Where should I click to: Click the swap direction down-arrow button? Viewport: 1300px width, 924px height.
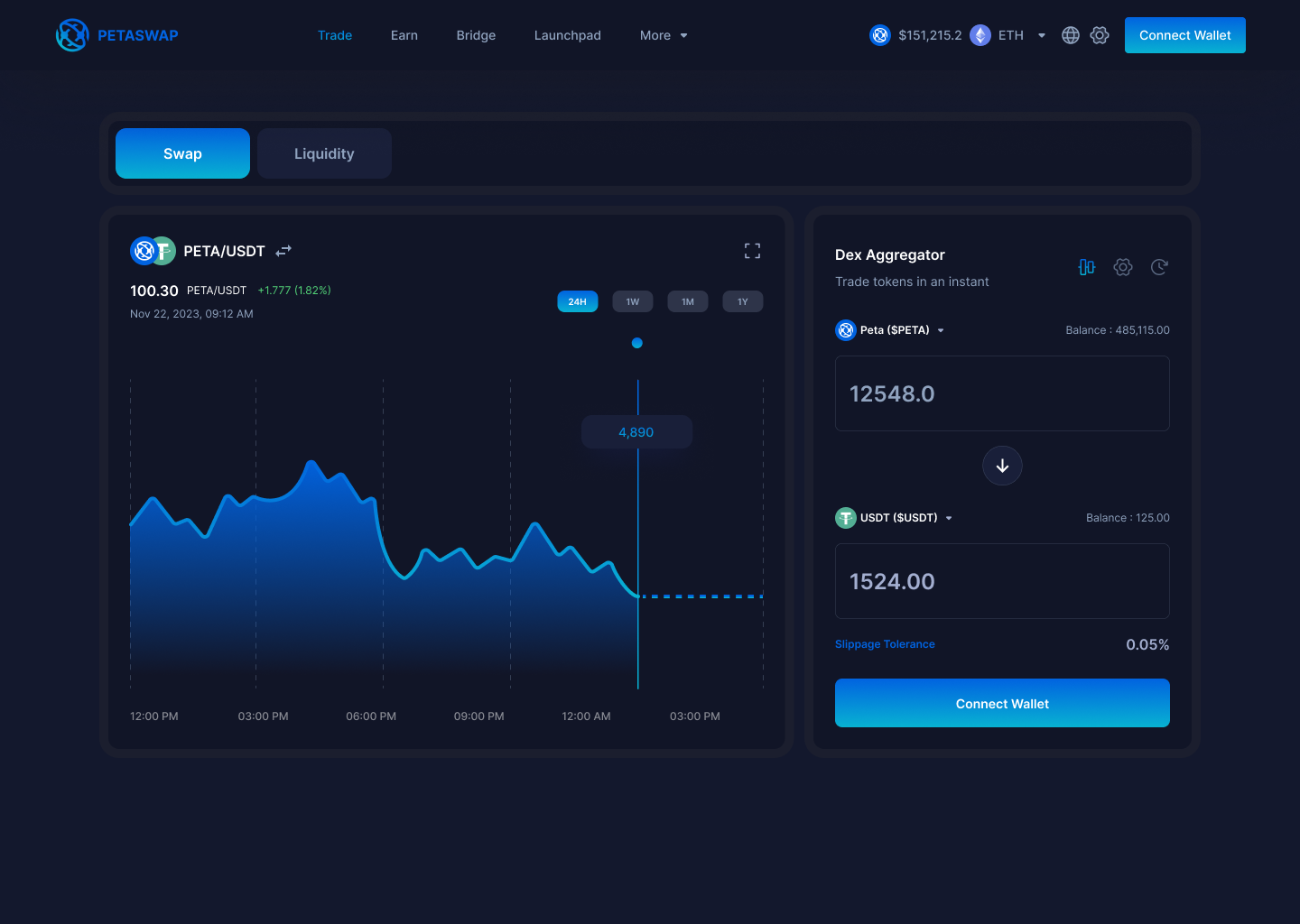(x=1002, y=466)
